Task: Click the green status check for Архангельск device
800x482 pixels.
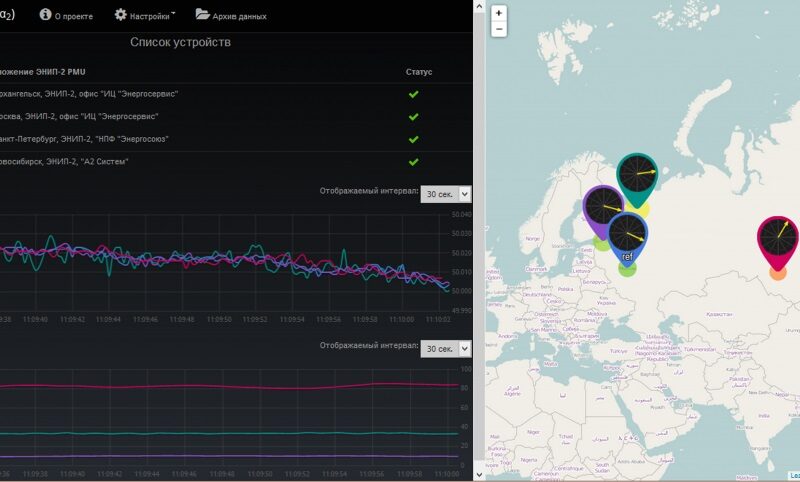Action: (413, 95)
